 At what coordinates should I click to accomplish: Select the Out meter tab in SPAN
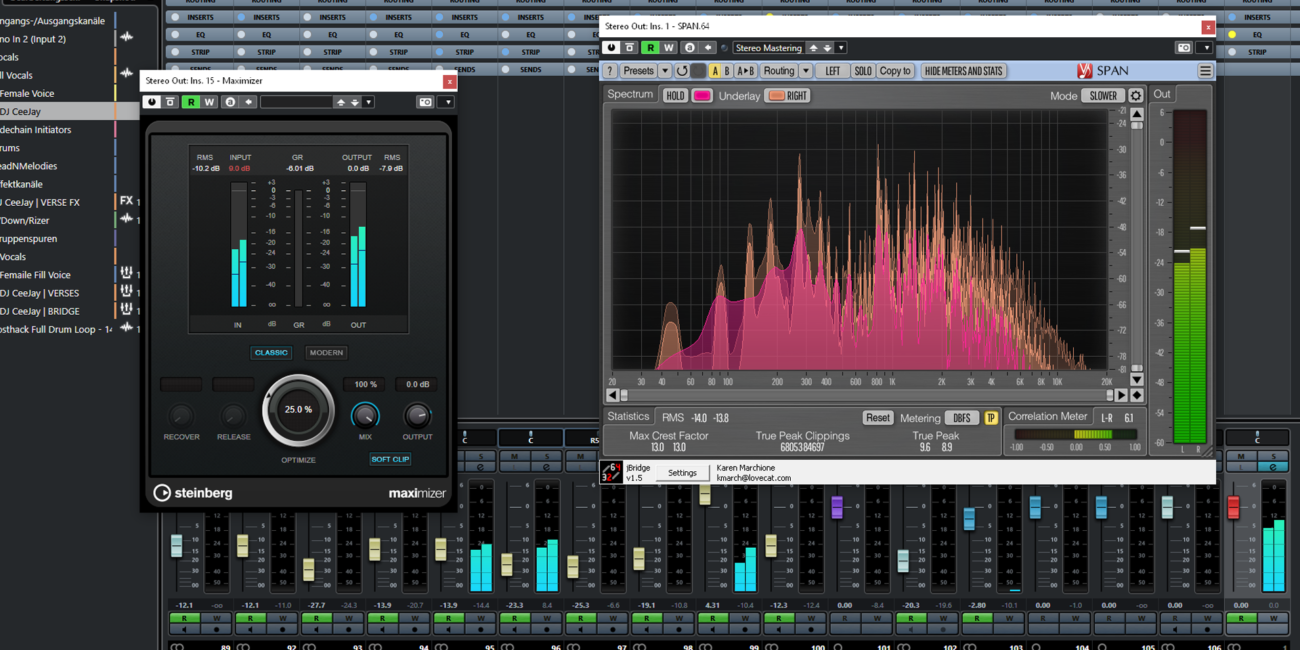point(1161,94)
